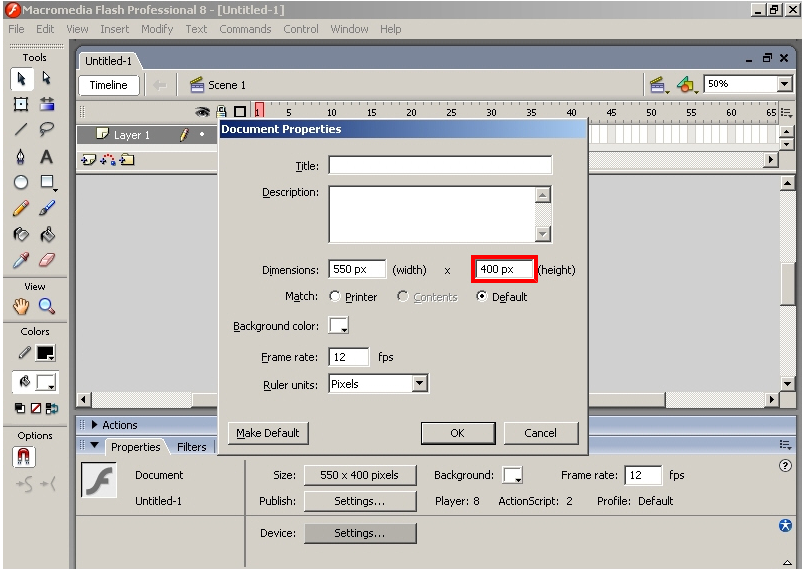Select the Untitled-1 document tab
The width and height of the screenshot is (802, 569).
tap(108, 61)
